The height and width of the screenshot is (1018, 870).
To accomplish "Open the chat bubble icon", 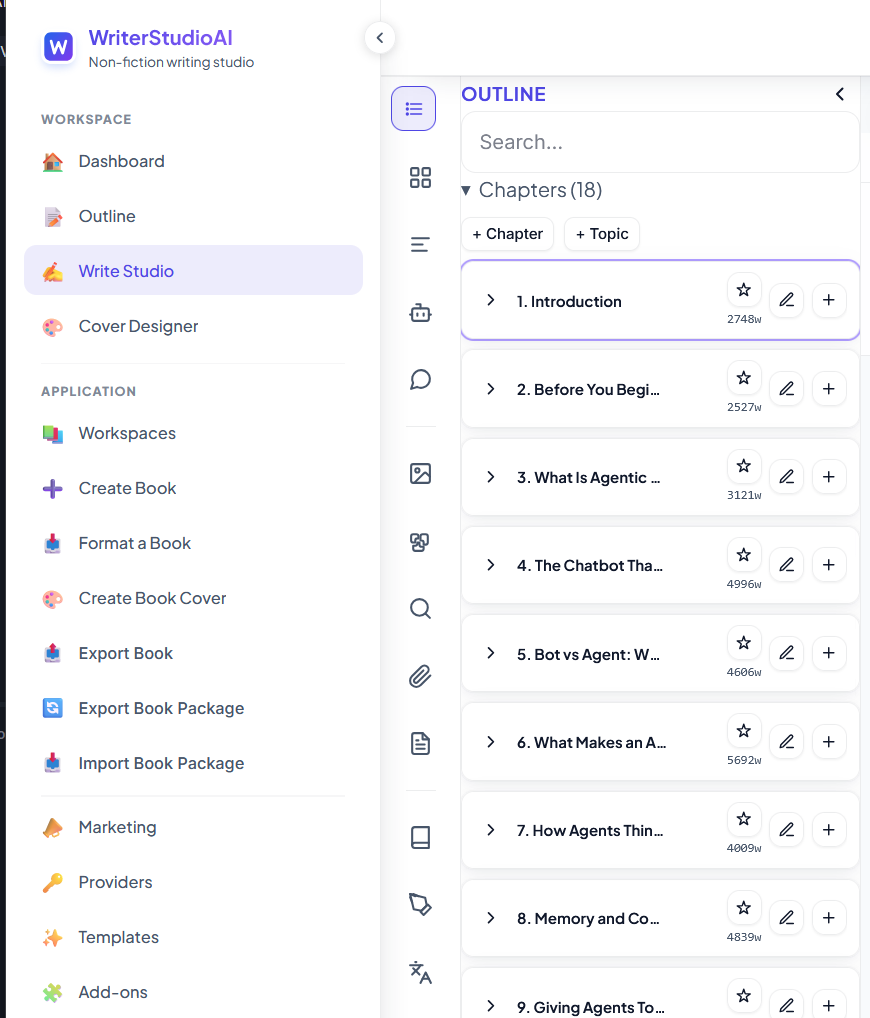I will (x=420, y=379).
